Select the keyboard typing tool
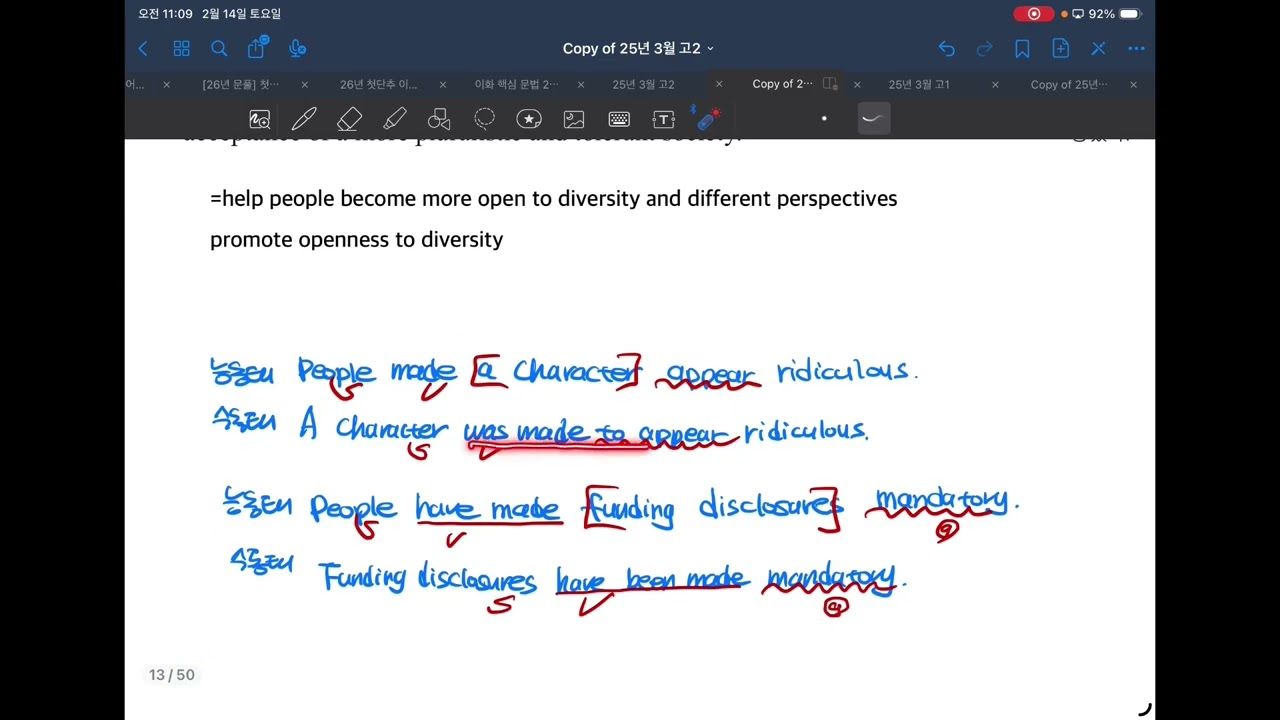This screenshot has width=1280, height=720. point(619,120)
